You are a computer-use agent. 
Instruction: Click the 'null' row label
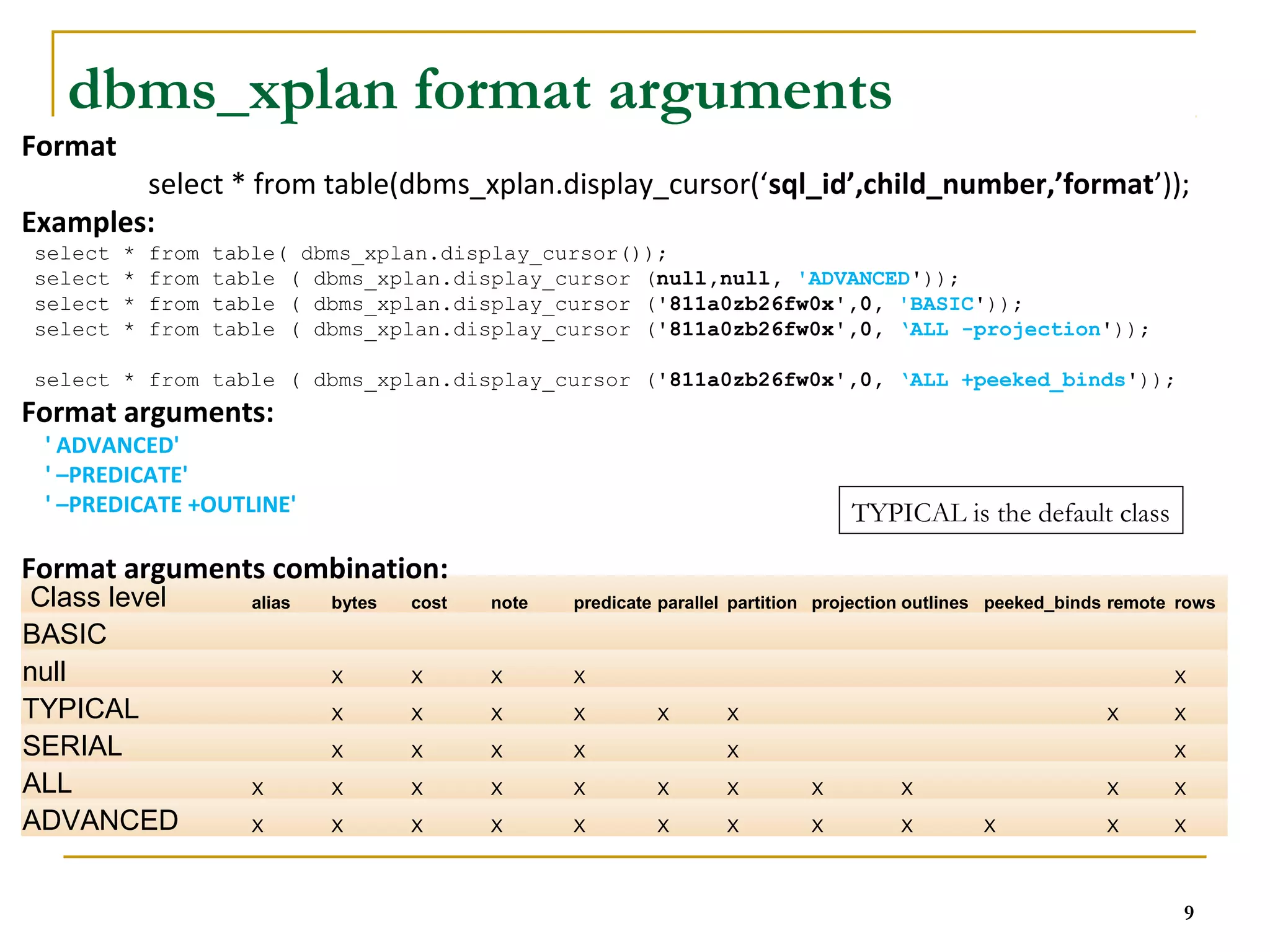pos(45,672)
